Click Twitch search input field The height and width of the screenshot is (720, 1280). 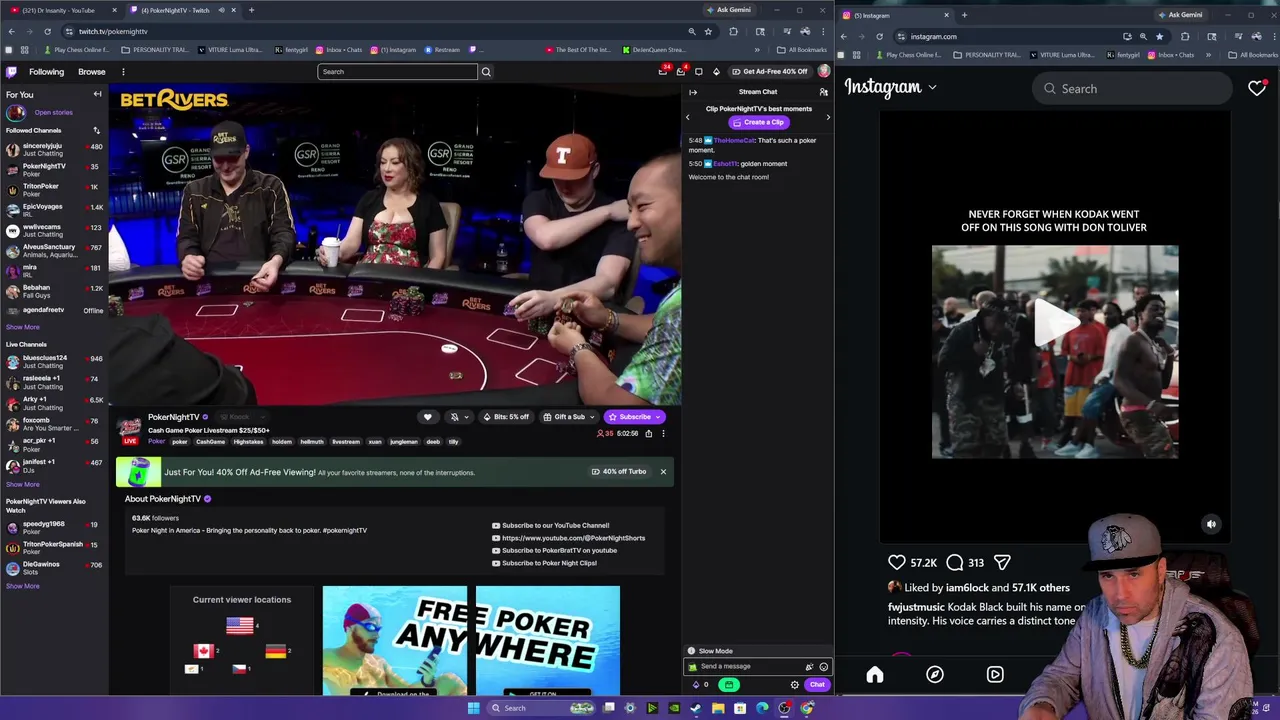(398, 72)
